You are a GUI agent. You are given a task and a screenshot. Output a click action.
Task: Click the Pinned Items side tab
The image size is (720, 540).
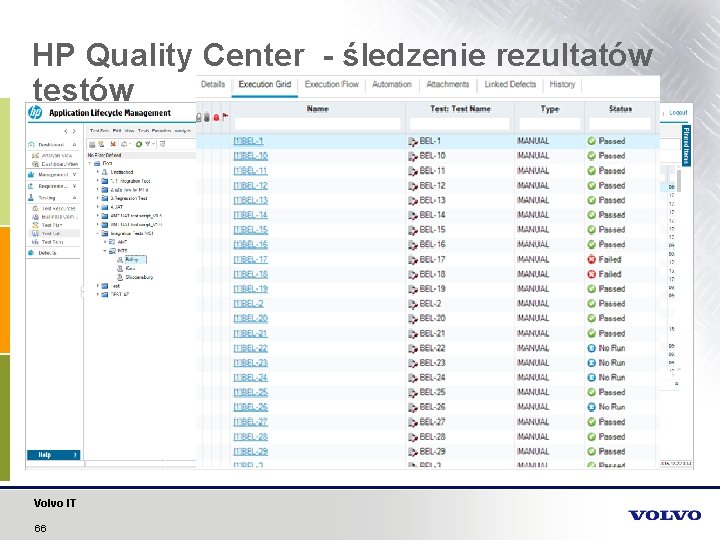click(686, 146)
